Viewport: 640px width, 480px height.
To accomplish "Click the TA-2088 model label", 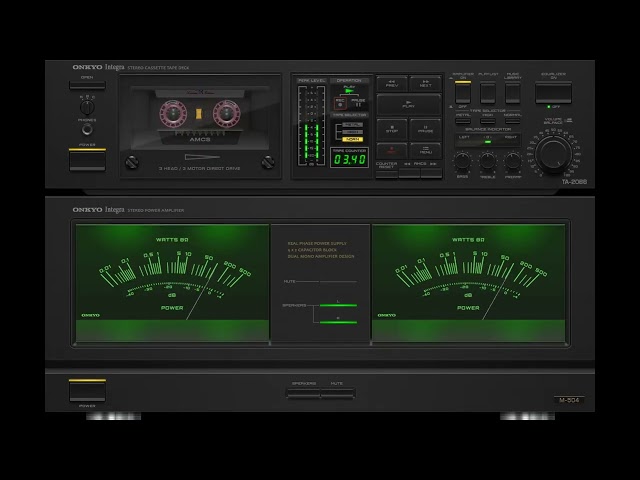I will tap(574, 182).
